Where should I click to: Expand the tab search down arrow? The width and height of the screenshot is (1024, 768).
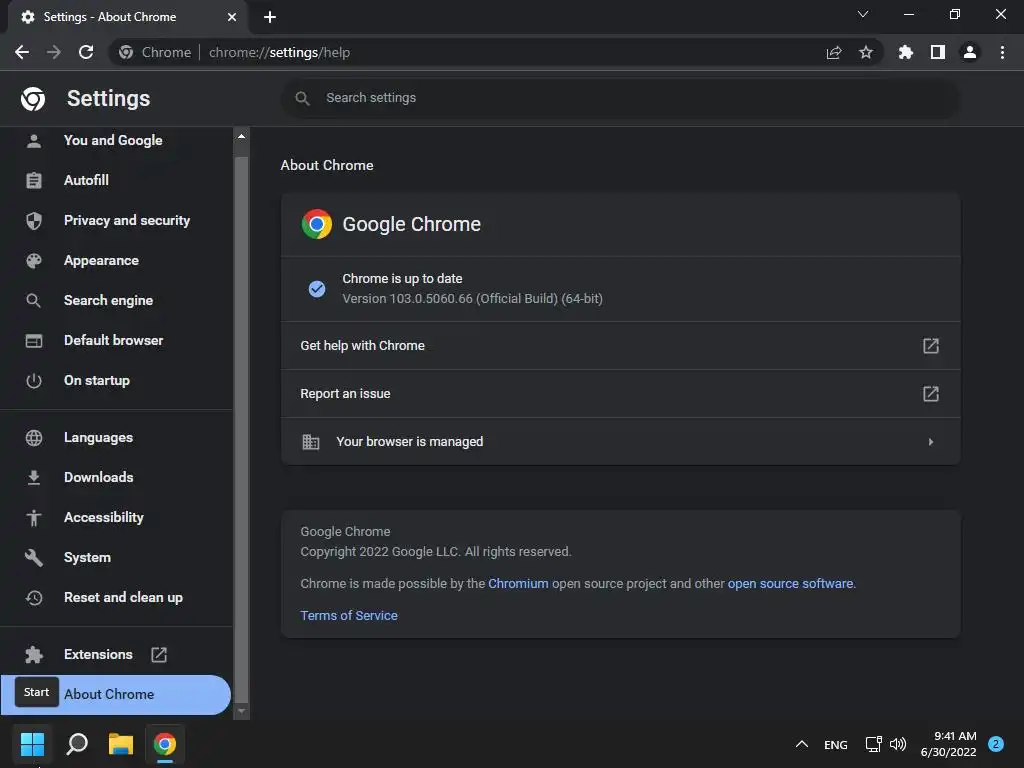point(863,14)
